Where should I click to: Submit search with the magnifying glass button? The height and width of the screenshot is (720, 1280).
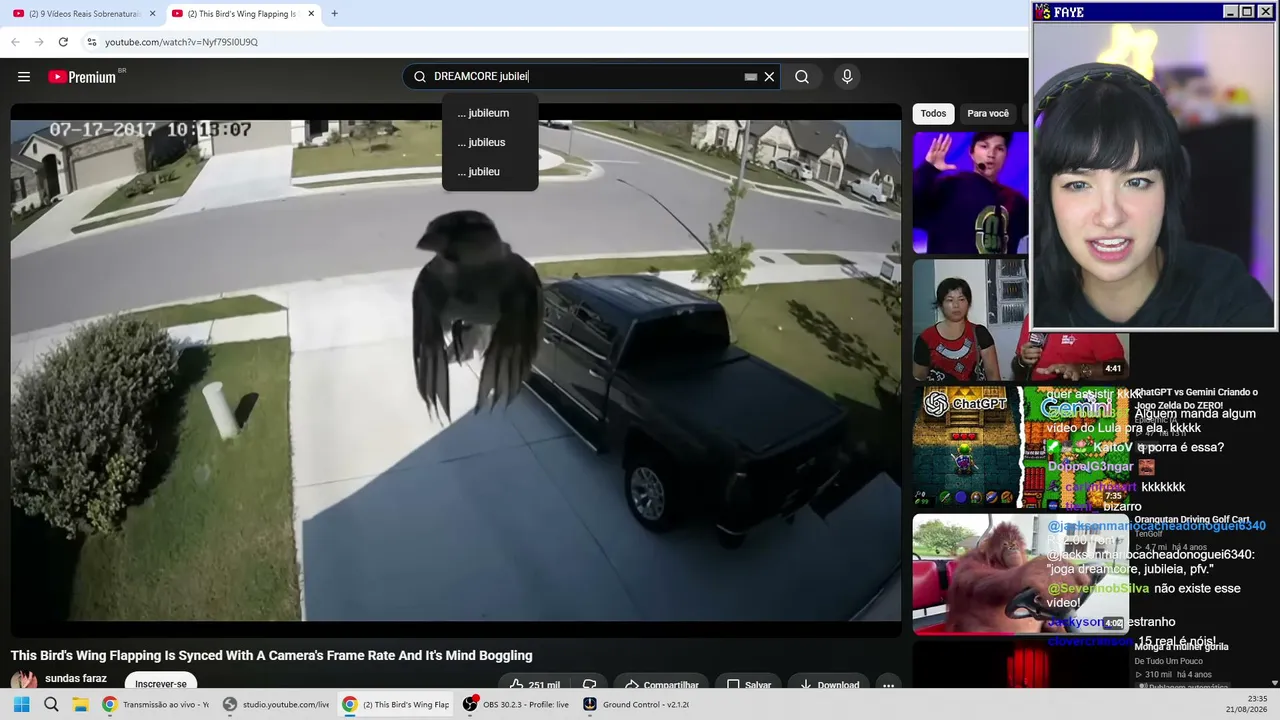point(802,77)
